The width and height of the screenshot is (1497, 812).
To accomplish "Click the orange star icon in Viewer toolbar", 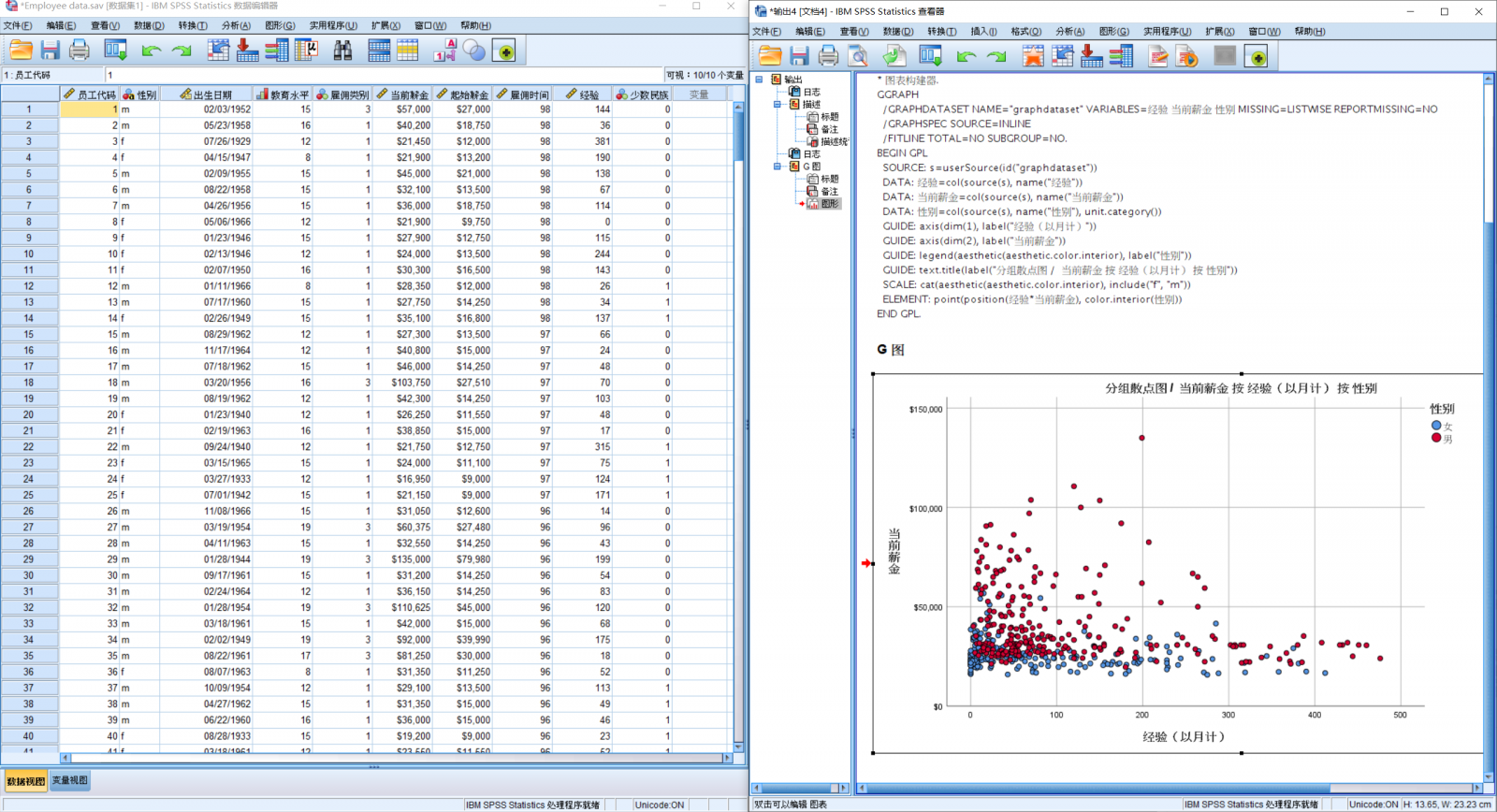I will 1033,57.
